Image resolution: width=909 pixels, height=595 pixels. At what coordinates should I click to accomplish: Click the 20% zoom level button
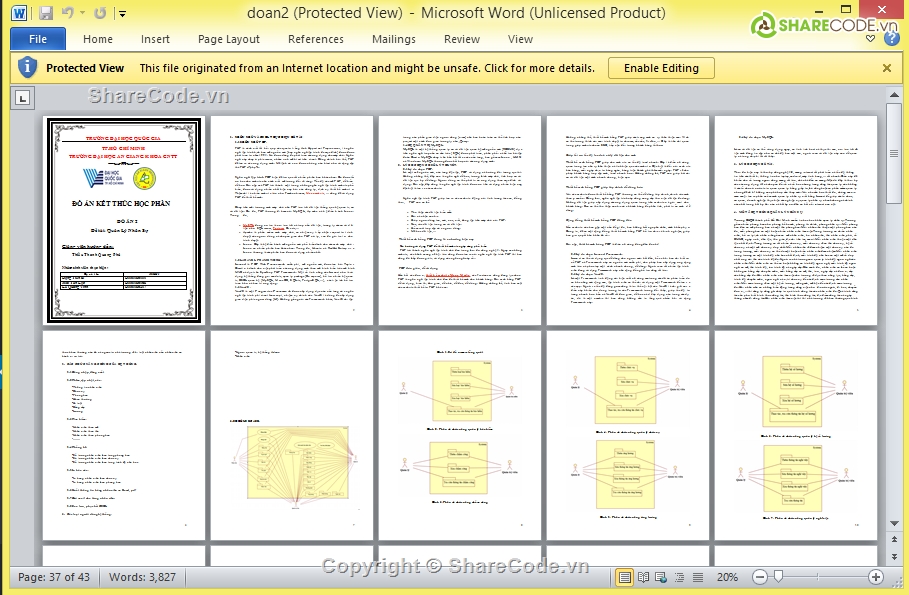(727, 577)
